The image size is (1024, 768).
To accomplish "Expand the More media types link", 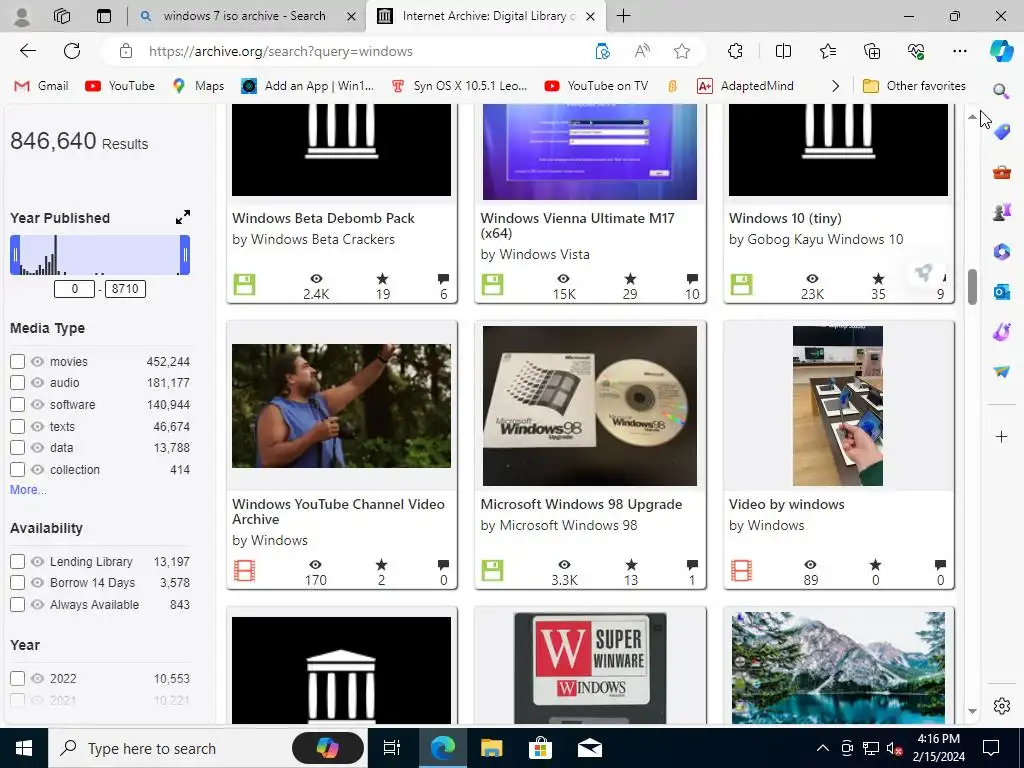I will (28, 490).
